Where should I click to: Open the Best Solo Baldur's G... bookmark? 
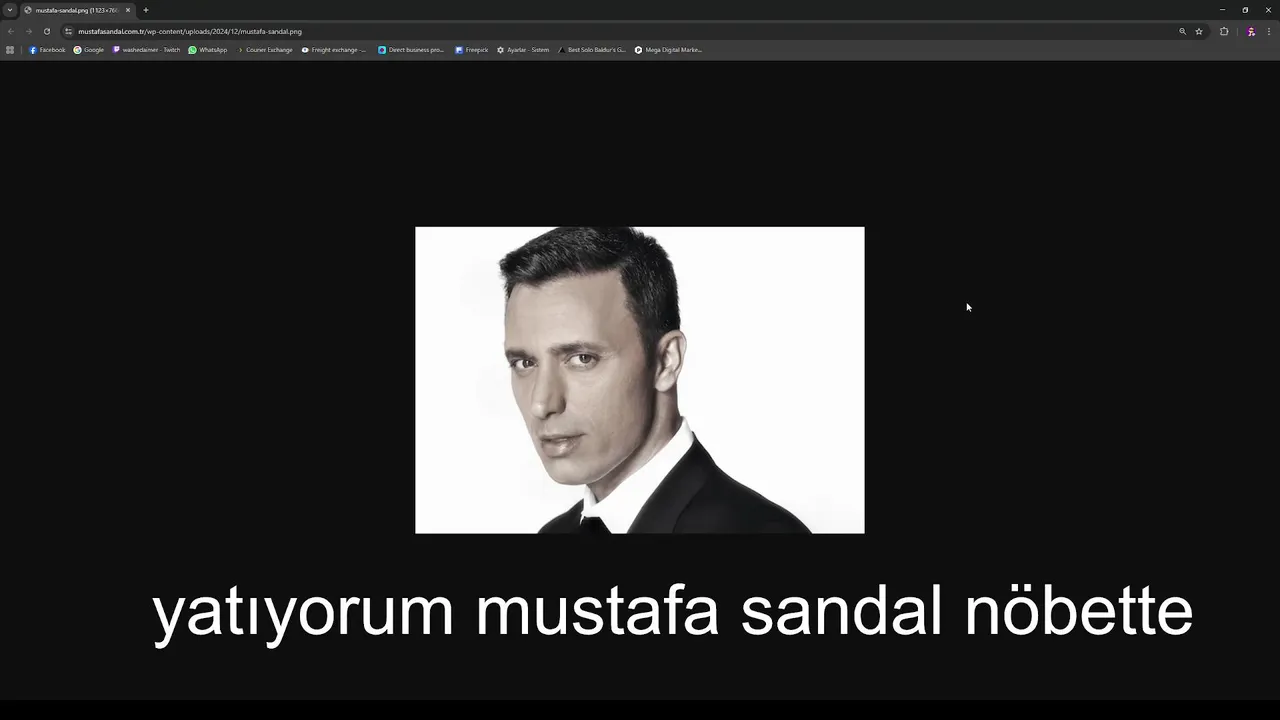592,50
